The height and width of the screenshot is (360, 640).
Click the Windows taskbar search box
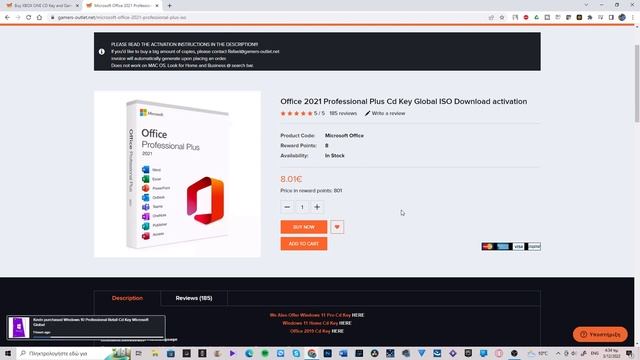click(73, 353)
